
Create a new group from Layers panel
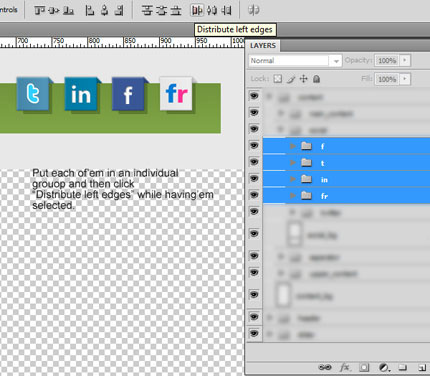(403, 367)
